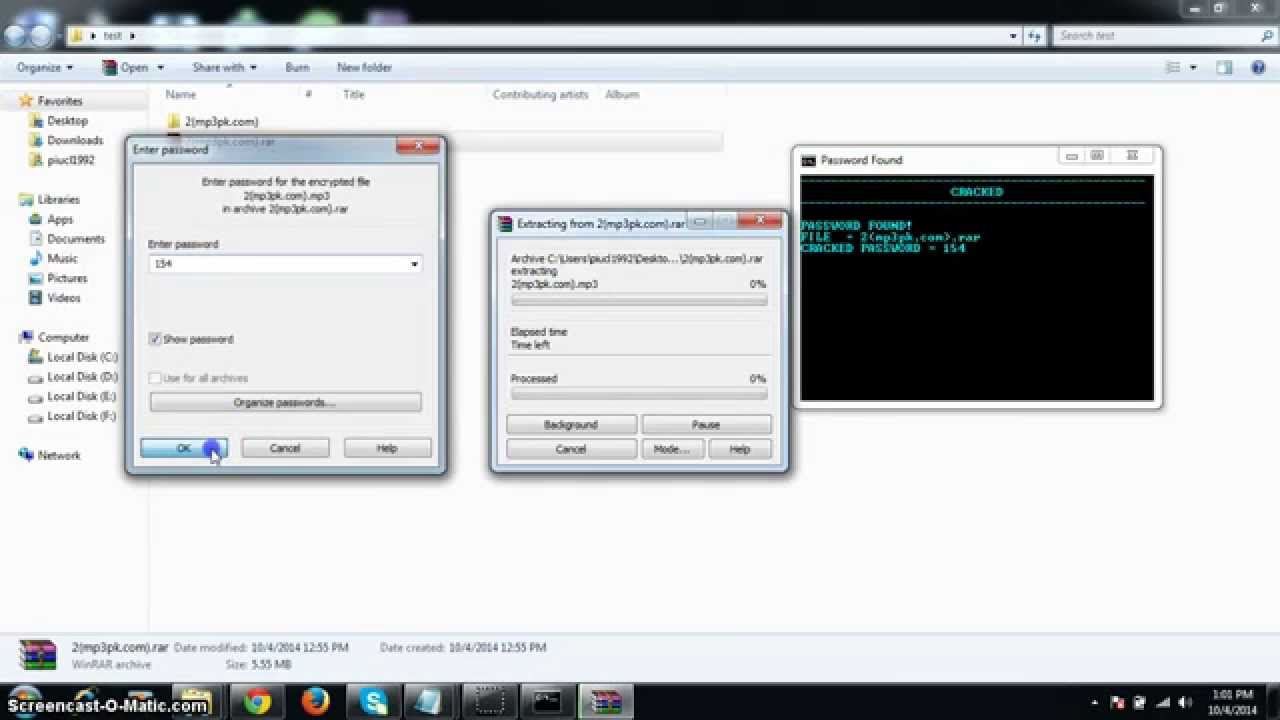The image size is (1280, 720).
Task: Open the Pictures library
Action: coord(67,278)
